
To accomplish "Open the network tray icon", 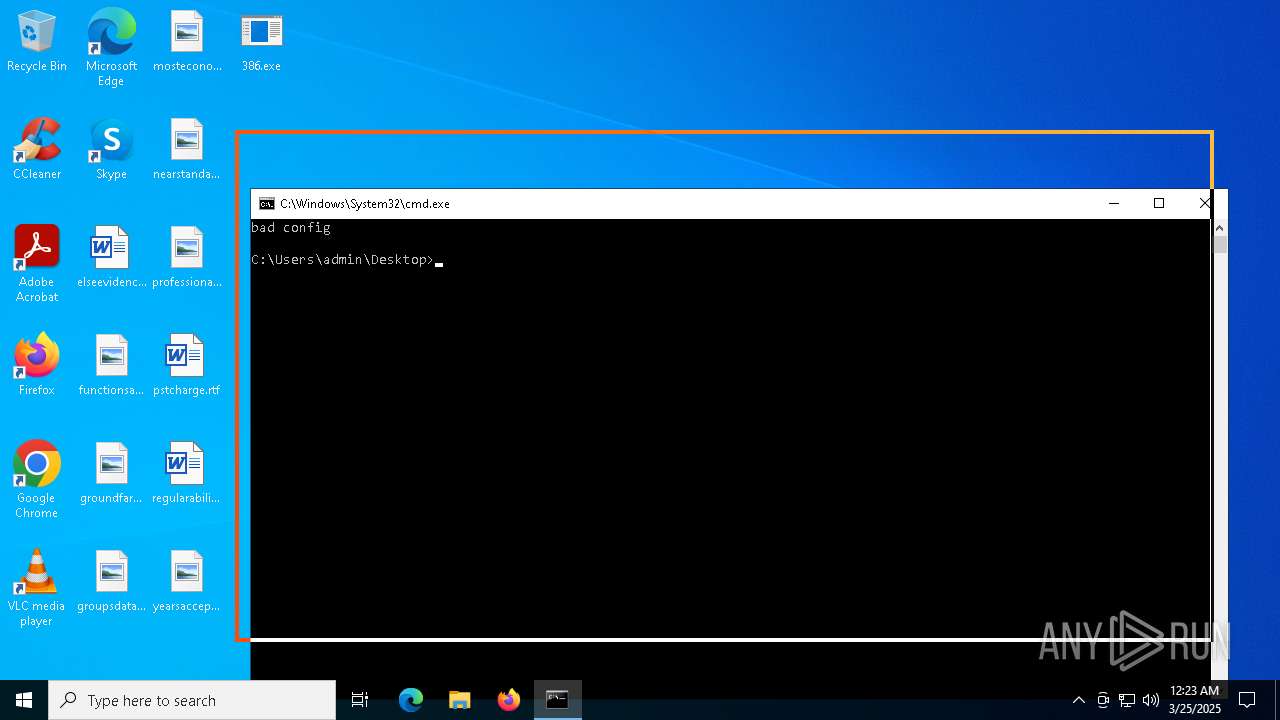I will point(1127,700).
